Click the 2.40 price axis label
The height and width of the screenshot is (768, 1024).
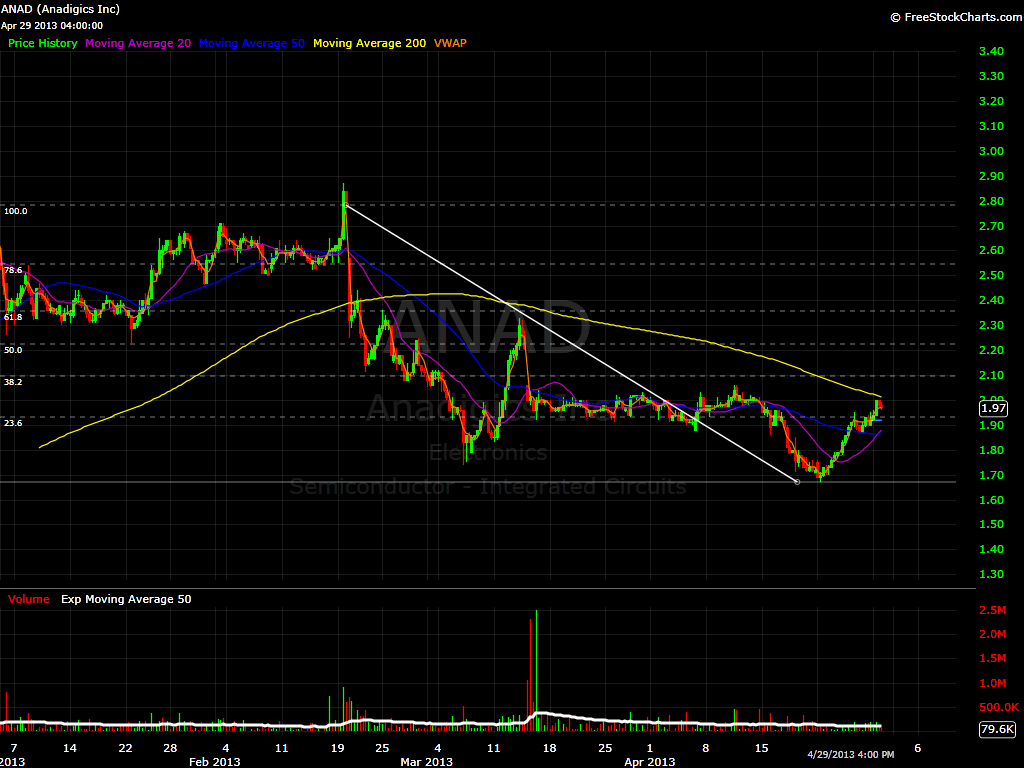coord(991,300)
